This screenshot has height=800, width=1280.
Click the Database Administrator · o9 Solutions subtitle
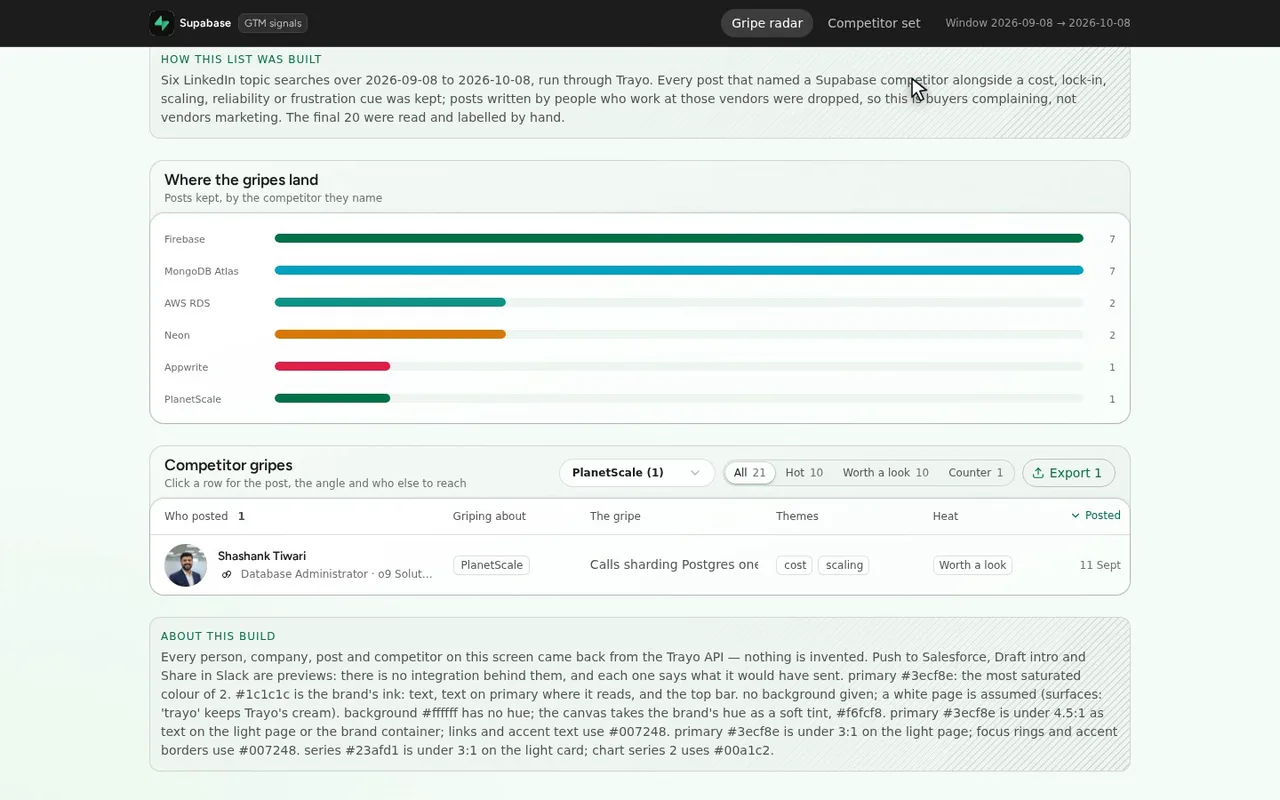coord(336,575)
